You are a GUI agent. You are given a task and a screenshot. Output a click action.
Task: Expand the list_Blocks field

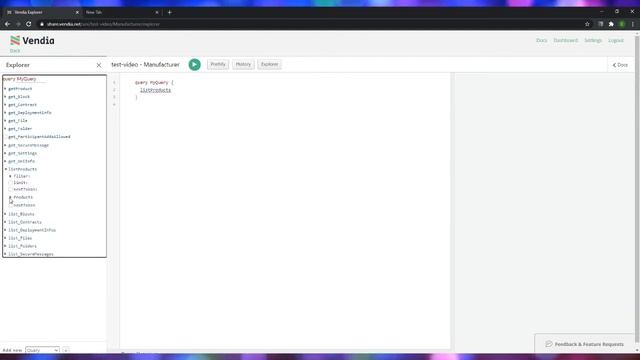[x=5, y=214]
